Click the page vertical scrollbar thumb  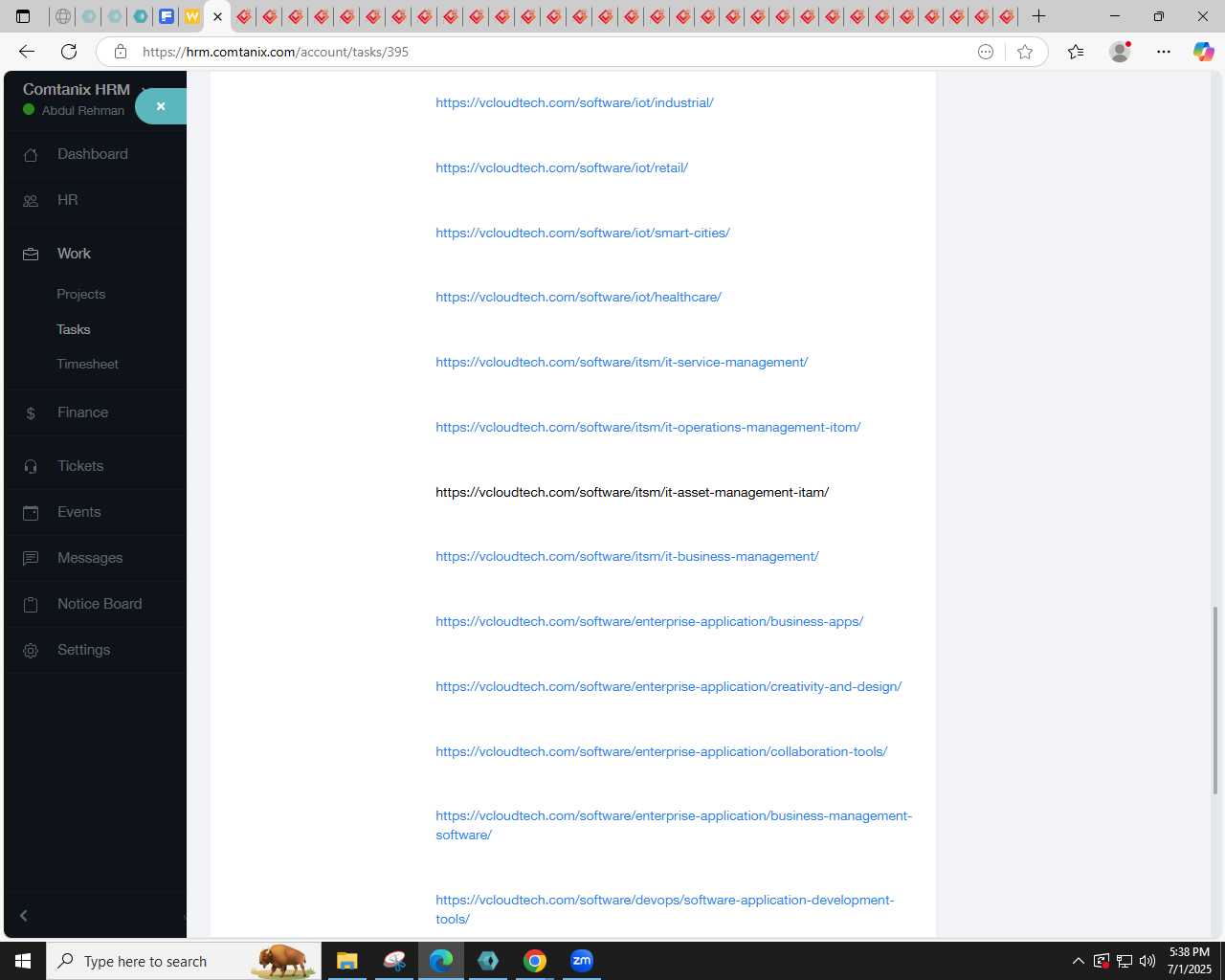(x=1215, y=700)
